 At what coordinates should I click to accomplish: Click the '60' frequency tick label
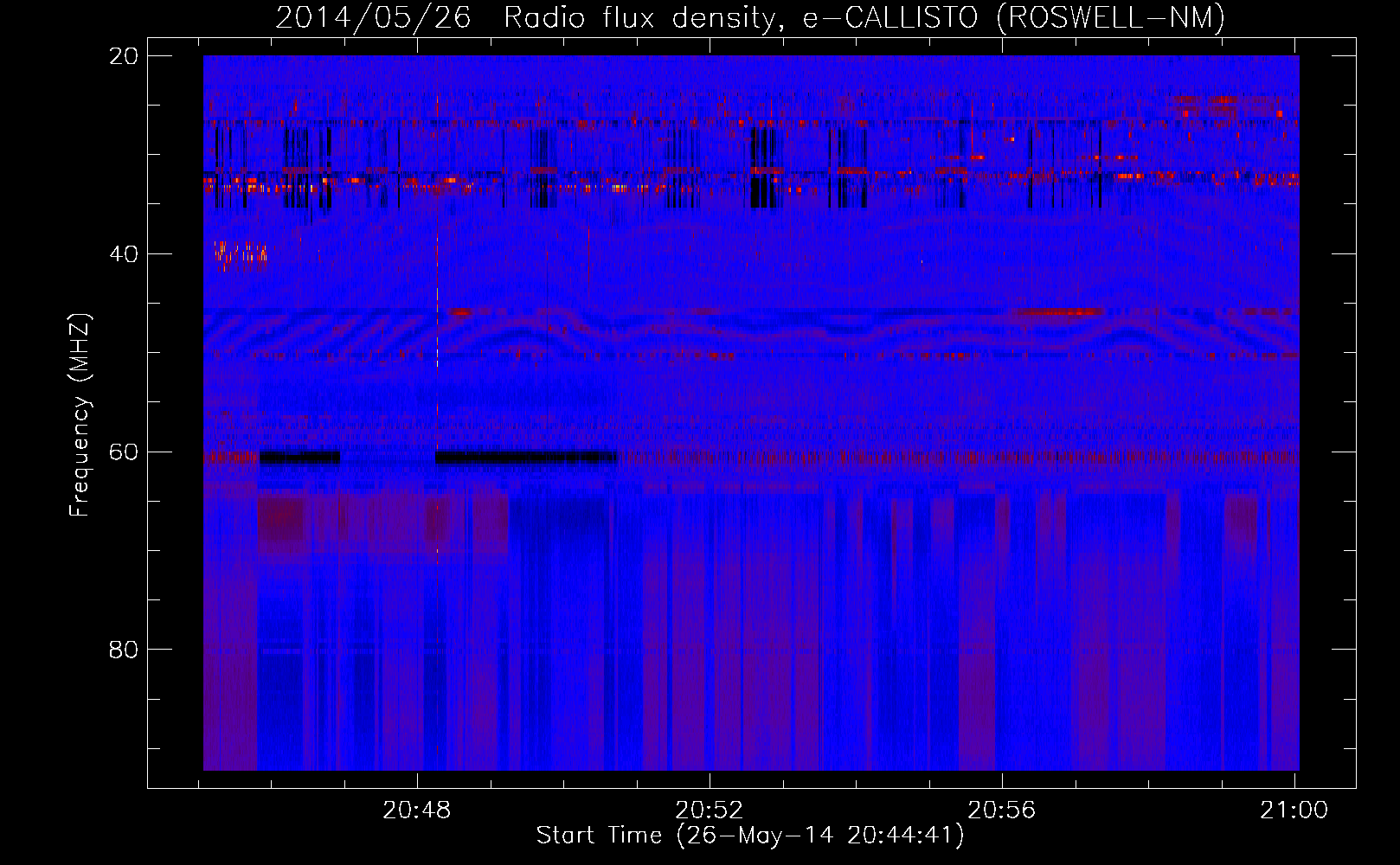(124, 452)
